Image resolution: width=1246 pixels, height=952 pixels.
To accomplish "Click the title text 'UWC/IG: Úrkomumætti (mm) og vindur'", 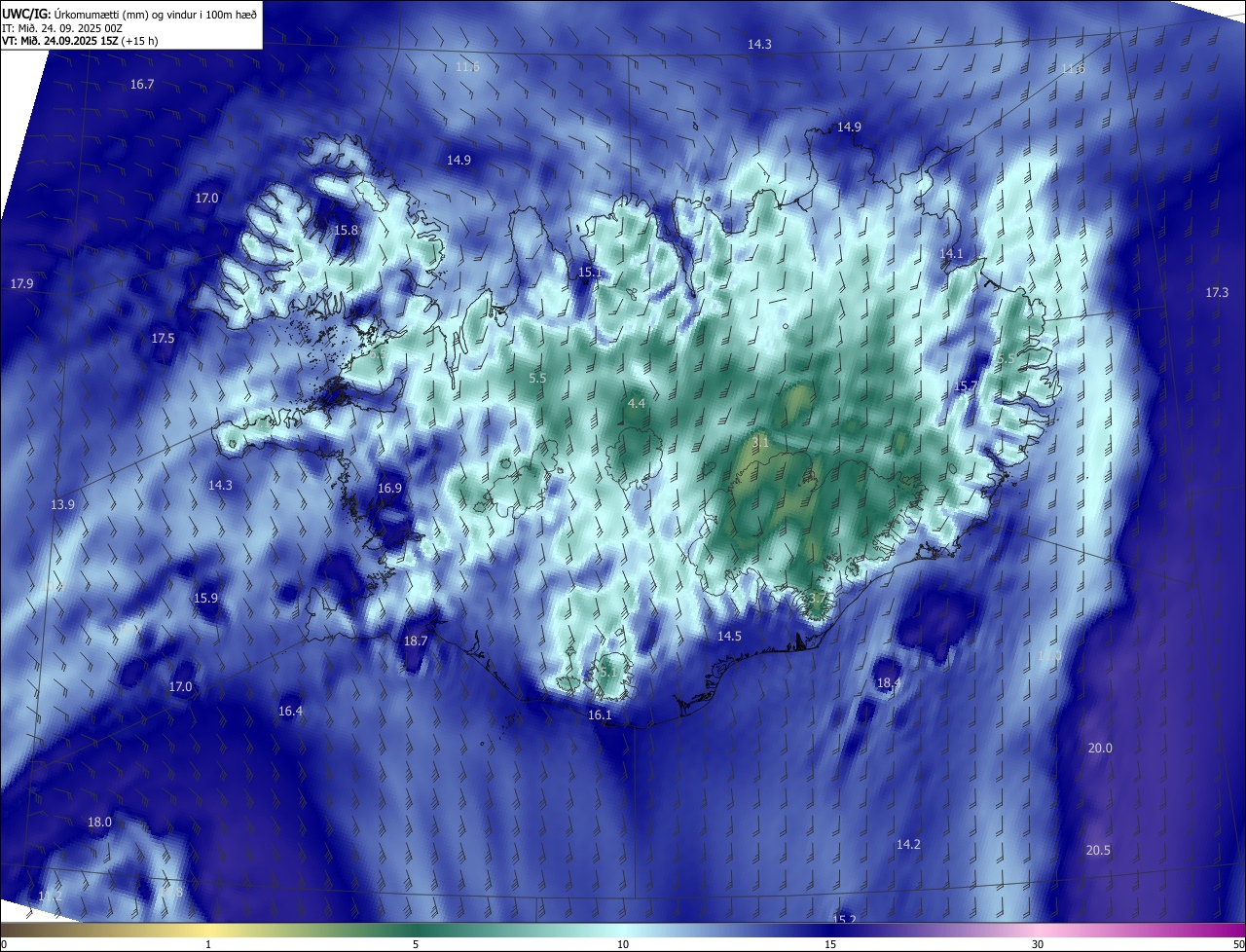I will (x=106, y=14).
